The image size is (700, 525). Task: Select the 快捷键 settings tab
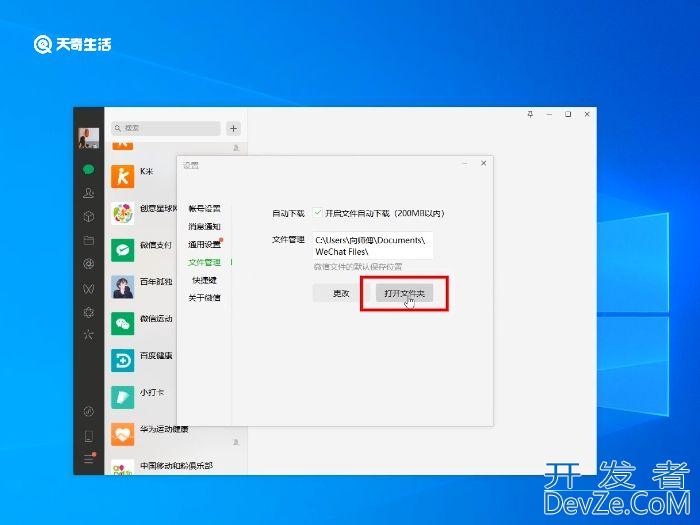204,280
